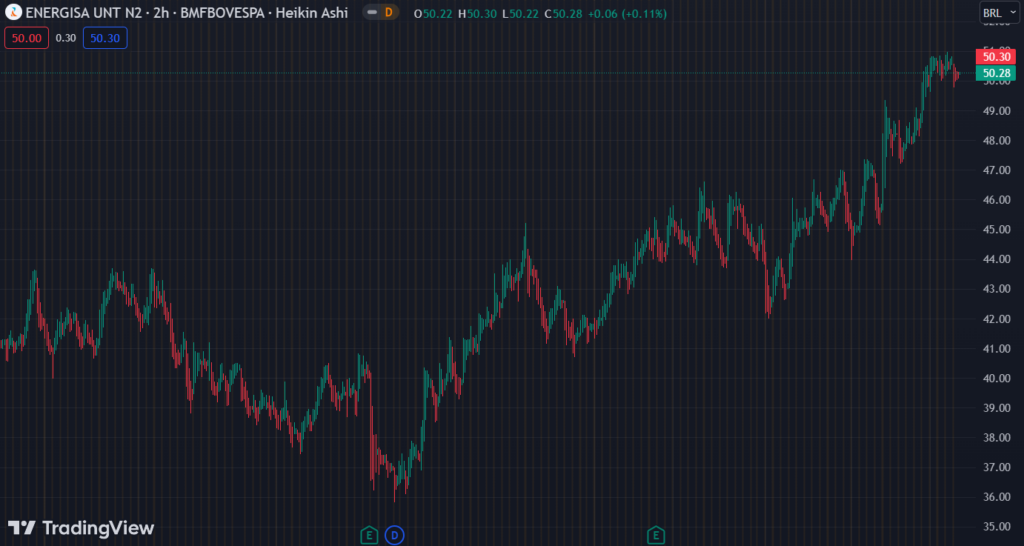Click the low value L50.22
1024x546 pixels.
(520, 13)
